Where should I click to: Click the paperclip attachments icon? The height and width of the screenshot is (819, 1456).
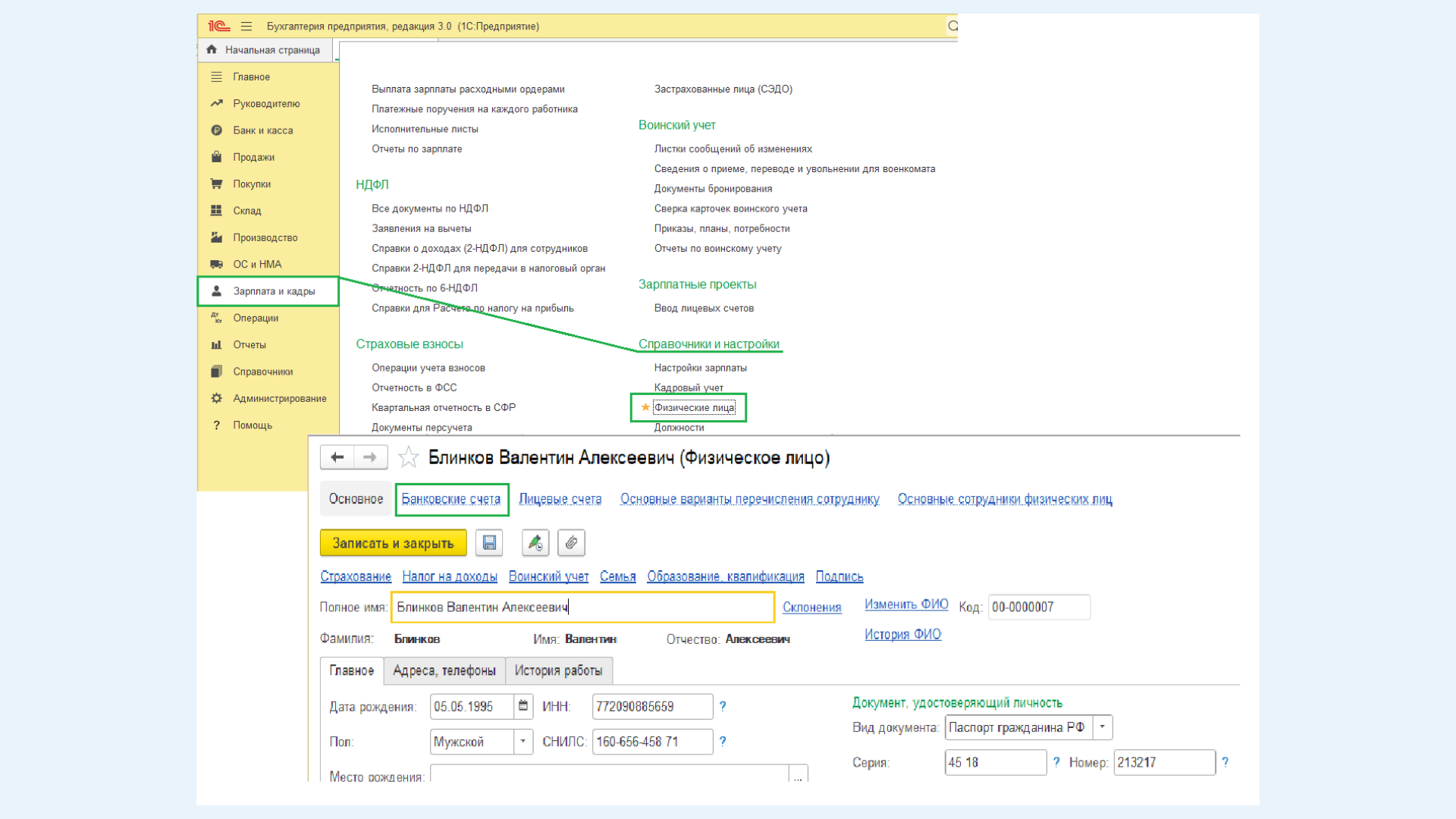click(571, 543)
